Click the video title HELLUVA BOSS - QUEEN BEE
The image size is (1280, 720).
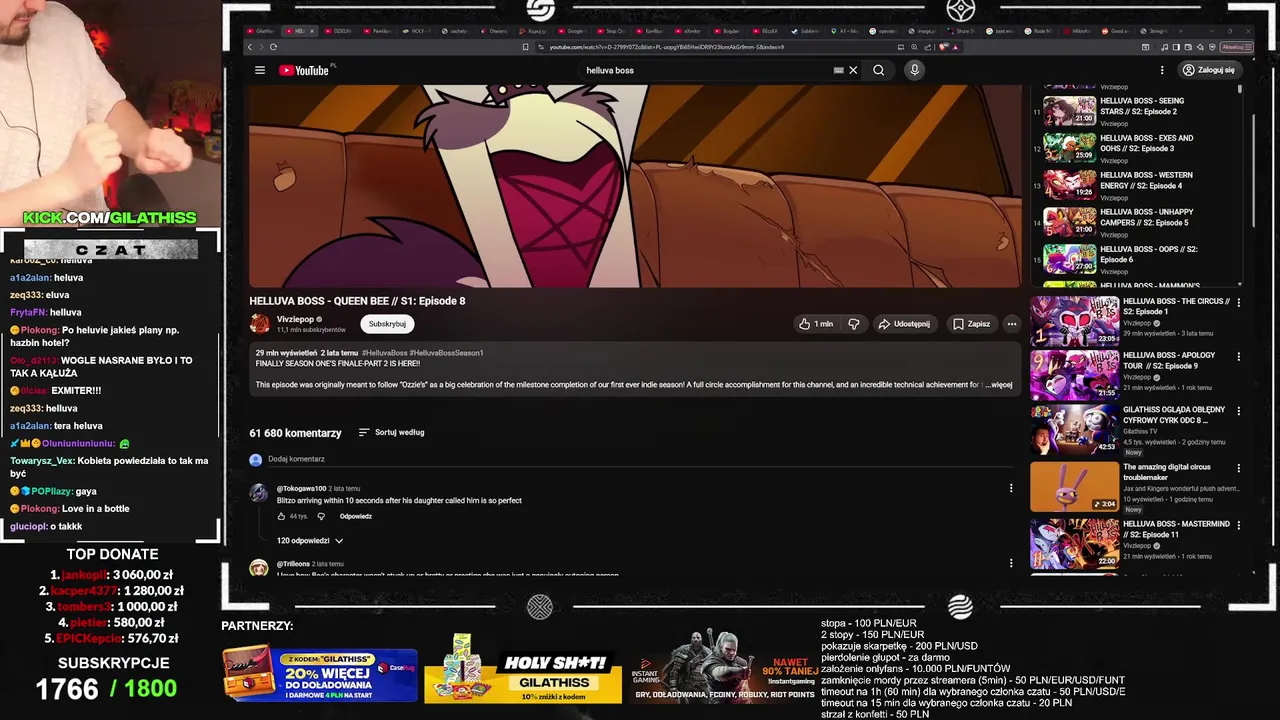(357, 301)
